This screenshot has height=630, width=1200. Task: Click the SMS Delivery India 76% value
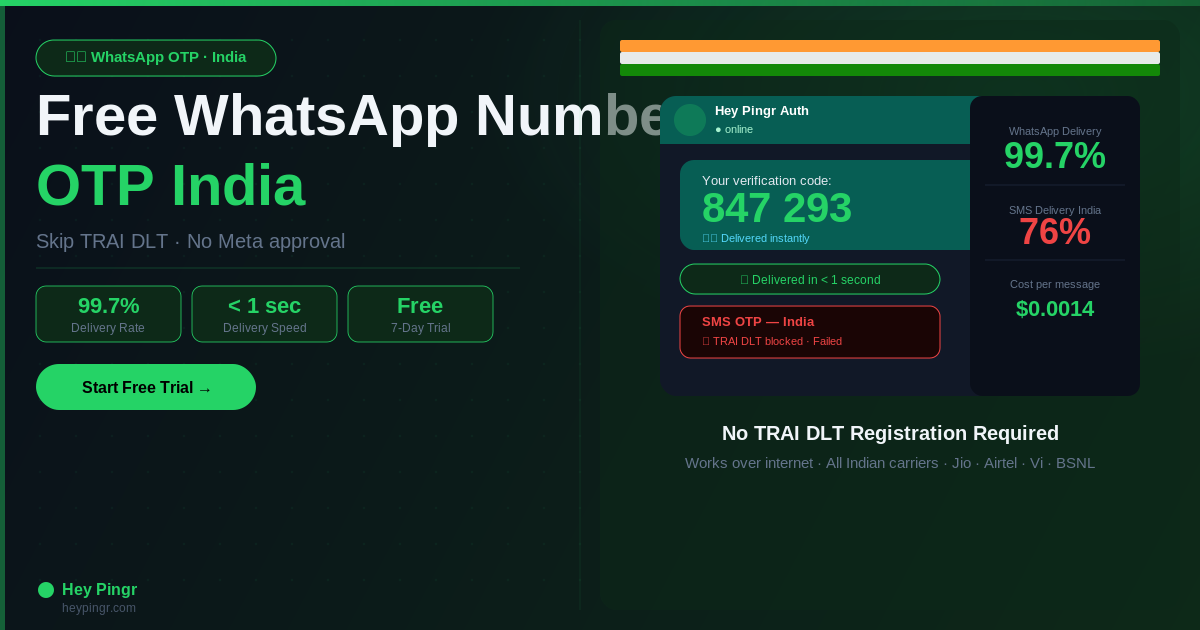1054,232
